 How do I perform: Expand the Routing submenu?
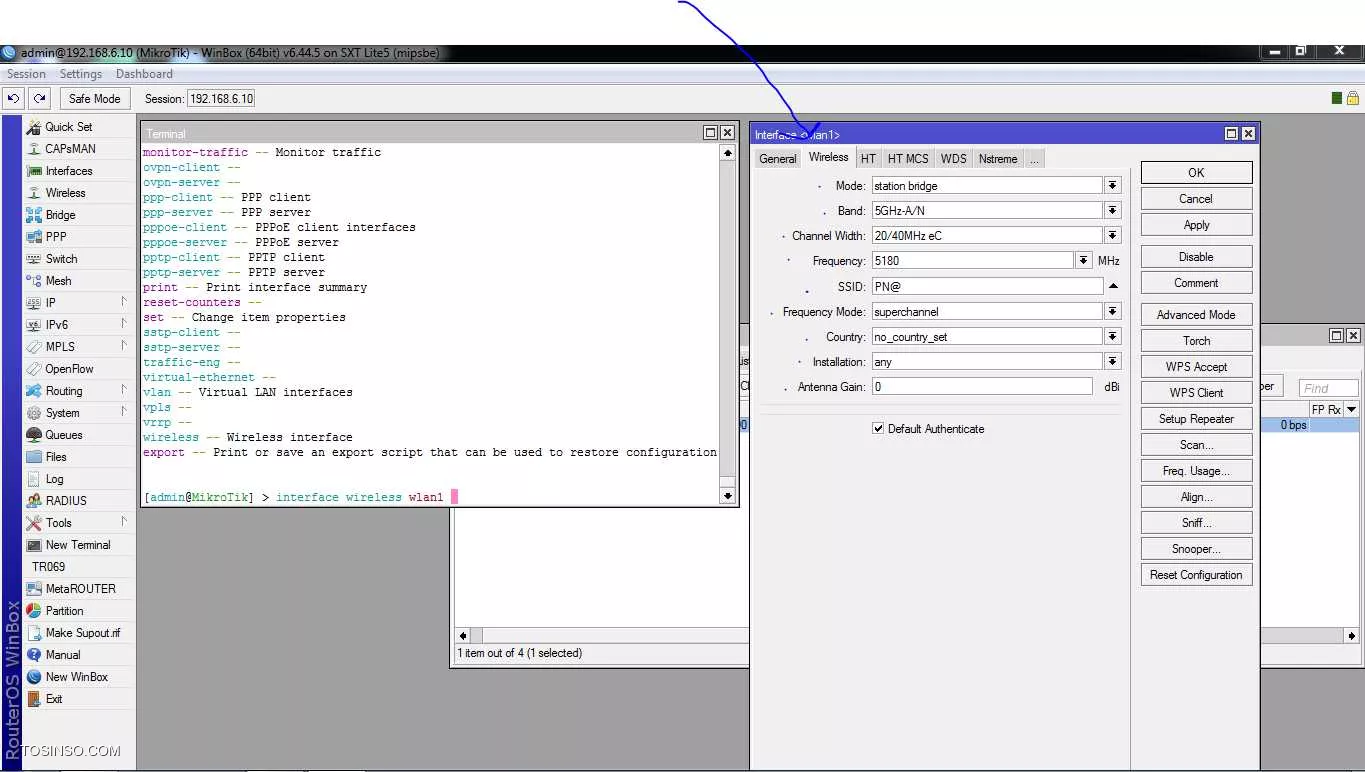124,390
